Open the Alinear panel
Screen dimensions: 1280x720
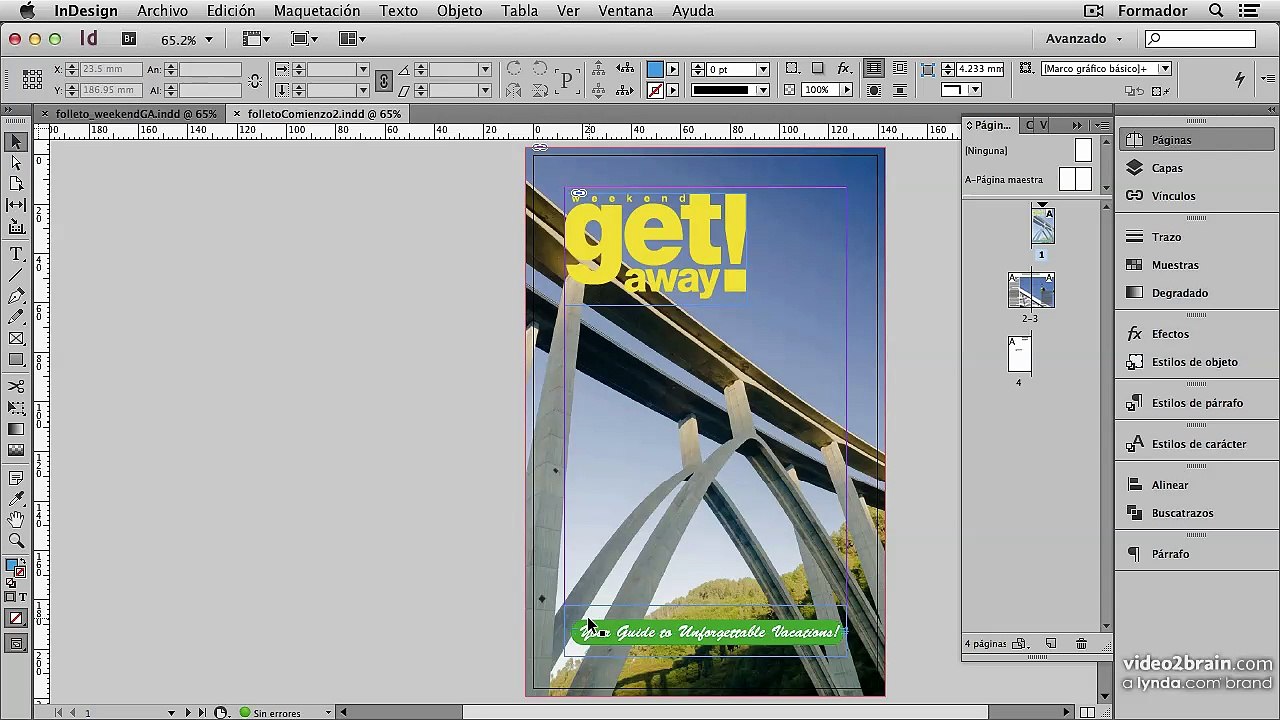pos(1196,485)
